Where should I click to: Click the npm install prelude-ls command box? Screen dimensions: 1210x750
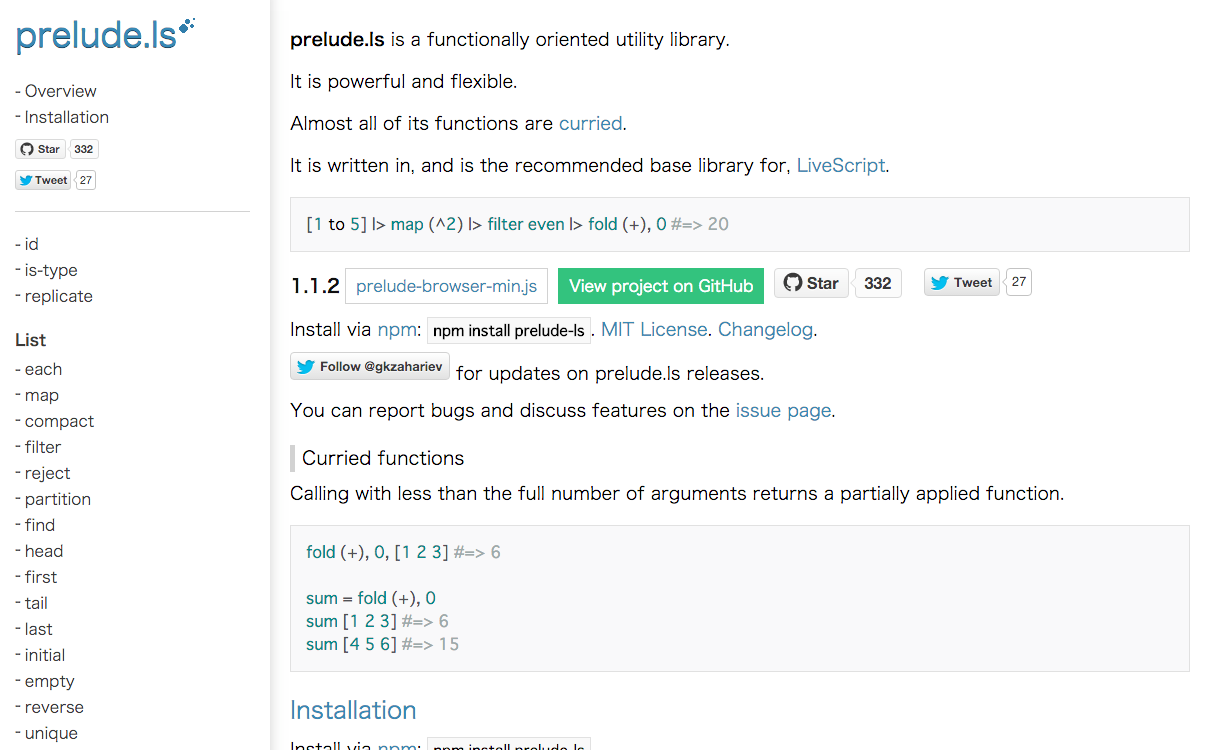[509, 330]
